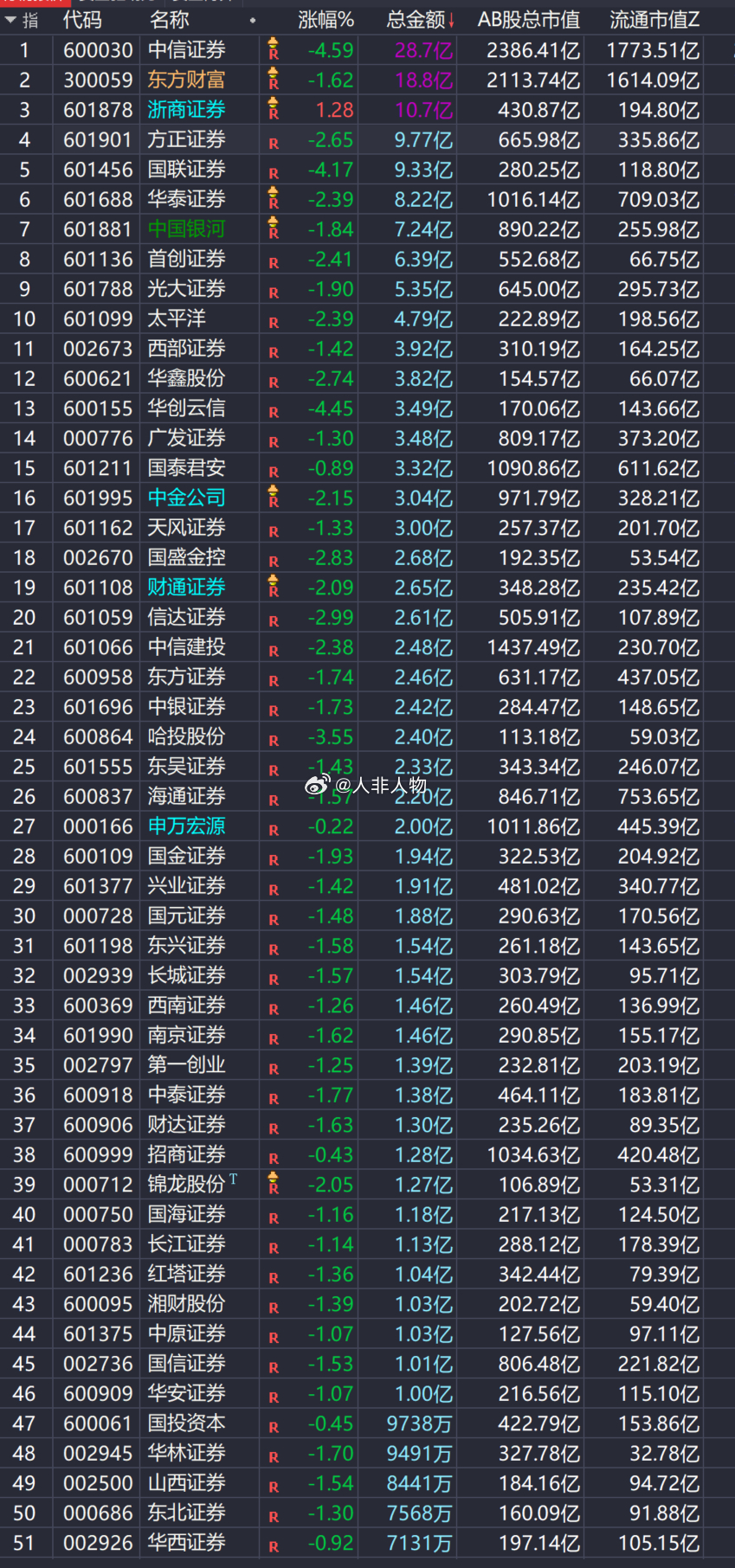Sort by the 名称 column header
This screenshot has height=1568, width=735.
[x=169, y=20]
